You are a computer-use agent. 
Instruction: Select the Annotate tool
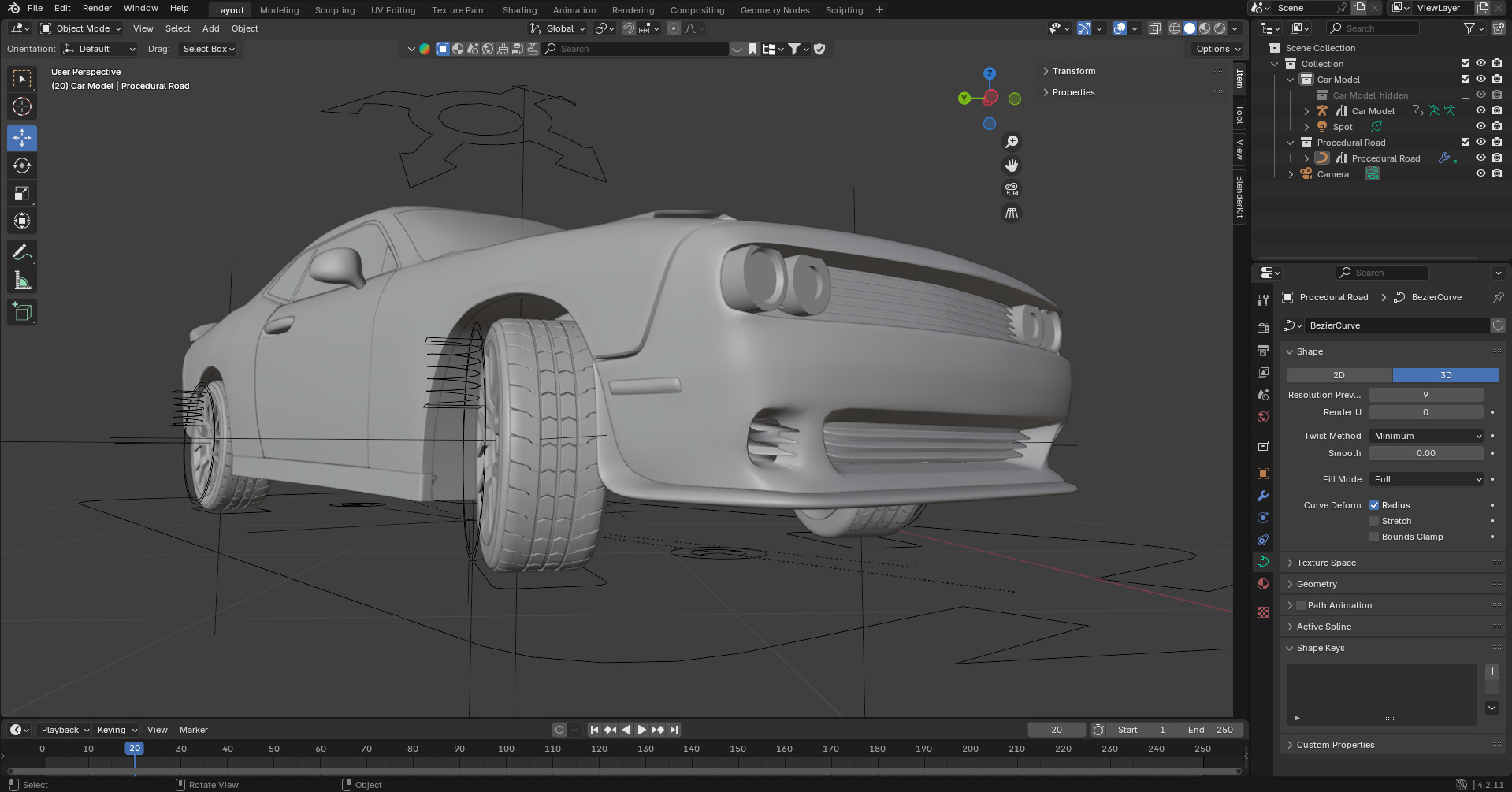pyautogui.click(x=22, y=253)
